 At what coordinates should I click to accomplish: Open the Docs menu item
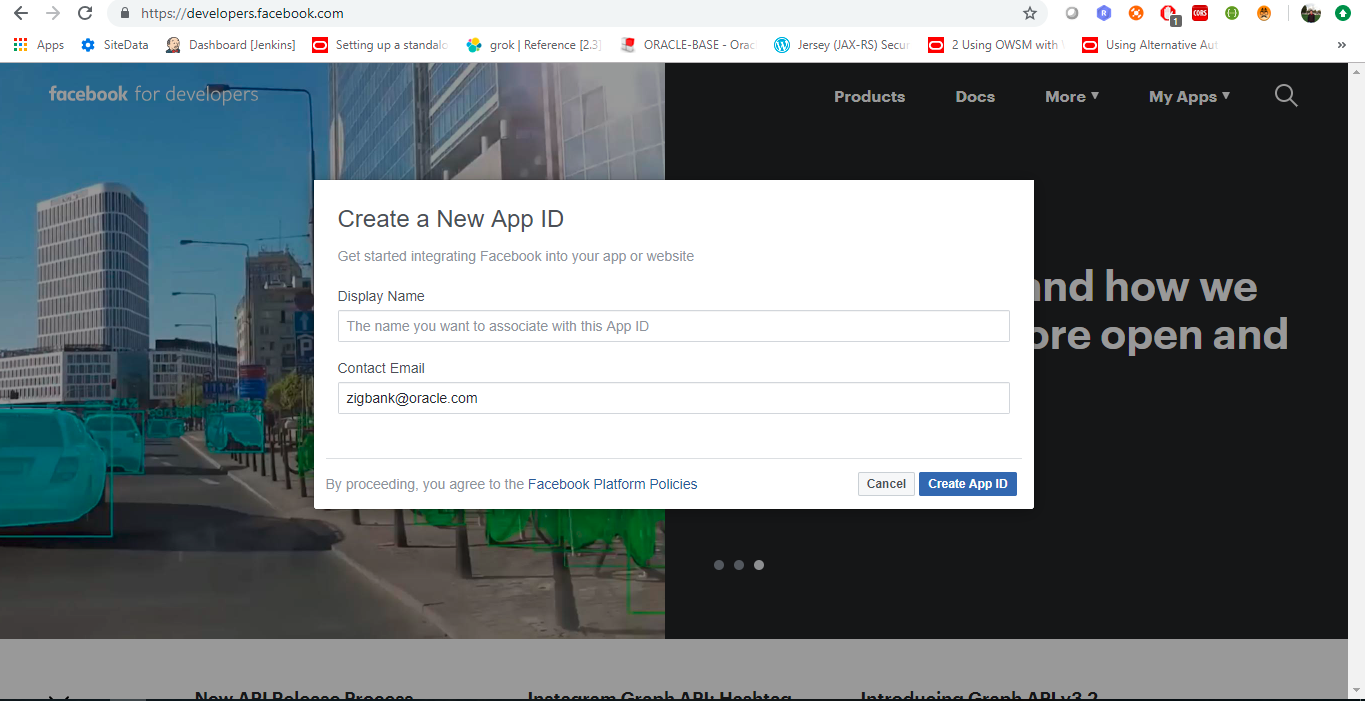pyautogui.click(x=975, y=96)
